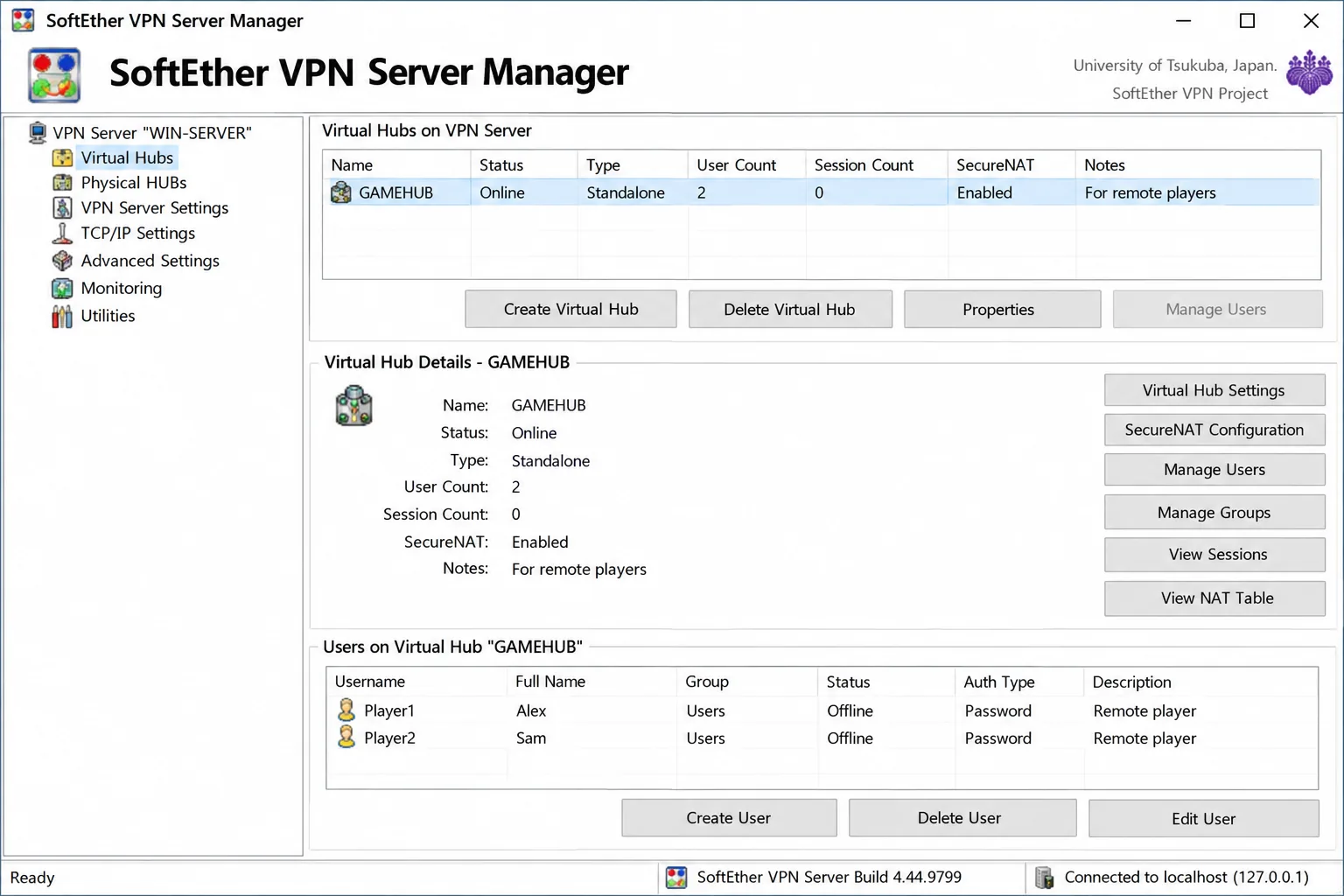Viewport: 1344px width, 896px height.
Task: Go to TCP/IP Settings tree item
Action: coord(138,233)
